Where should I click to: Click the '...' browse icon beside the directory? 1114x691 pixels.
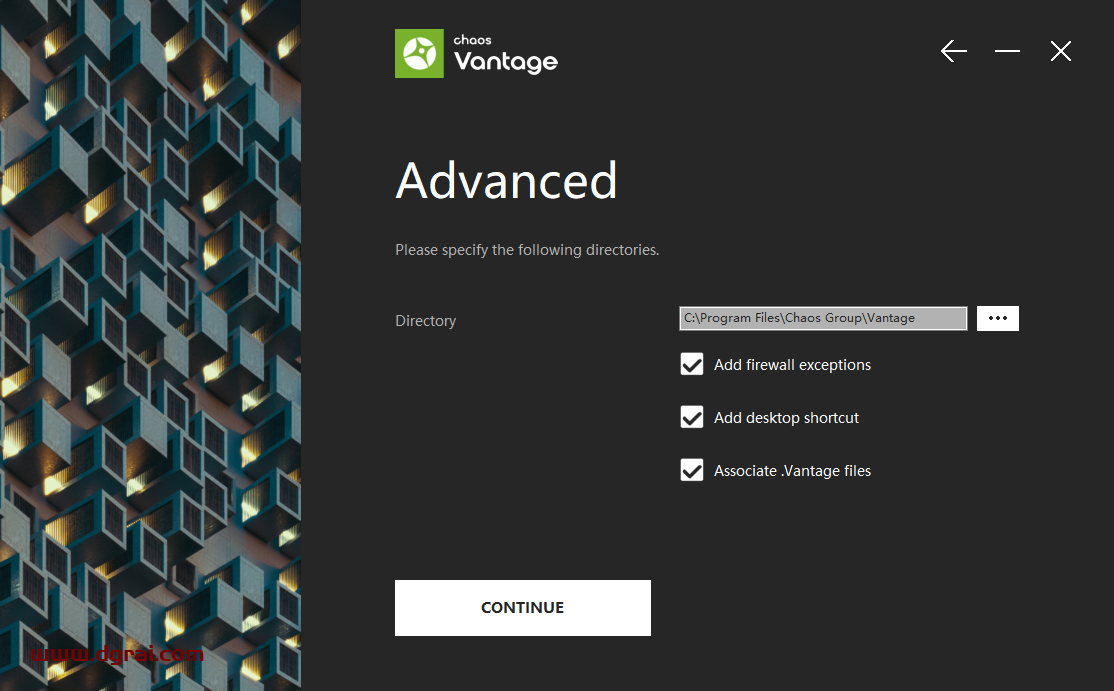pos(997,318)
